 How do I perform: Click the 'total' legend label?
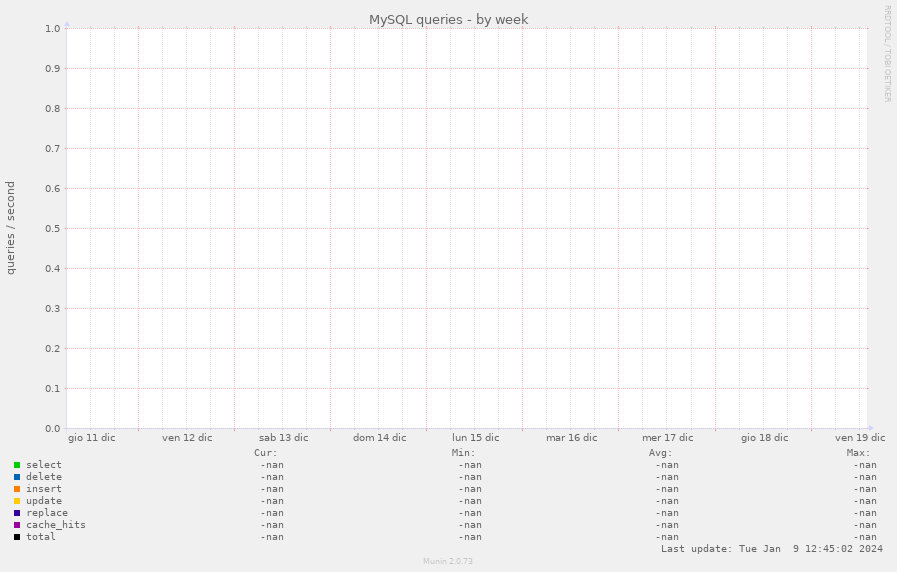coord(41,537)
